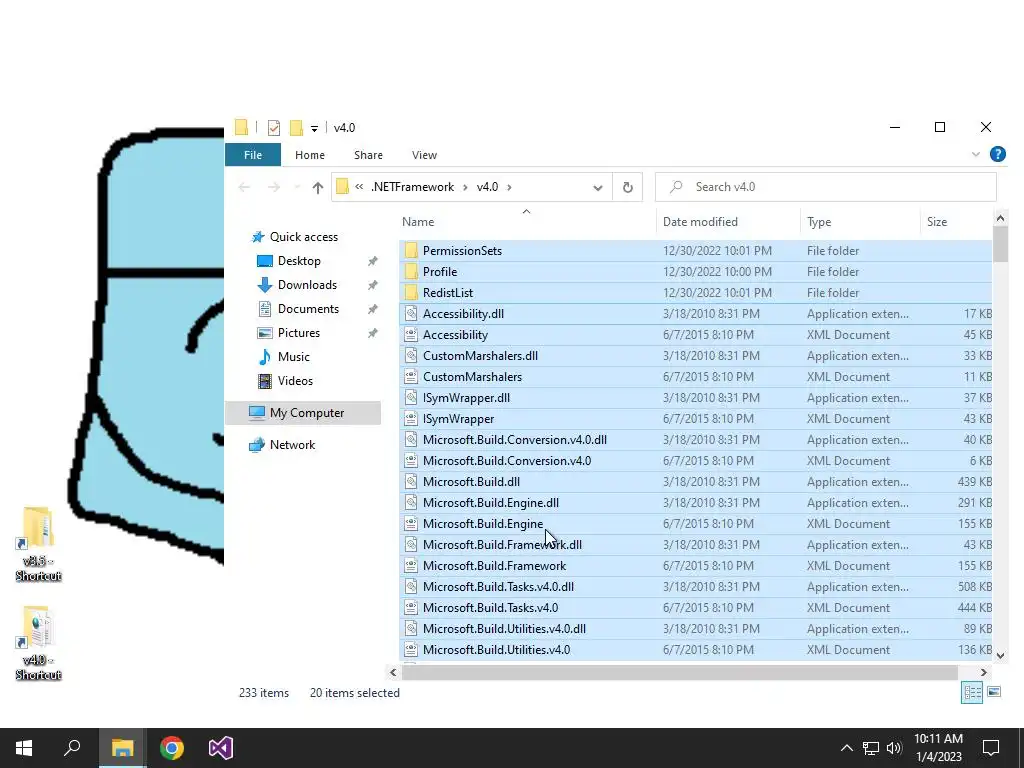Go up one folder level with up arrow
The height and width of the screenshot is (768, 1024).
pyautogui.click(x=317, y=187)
